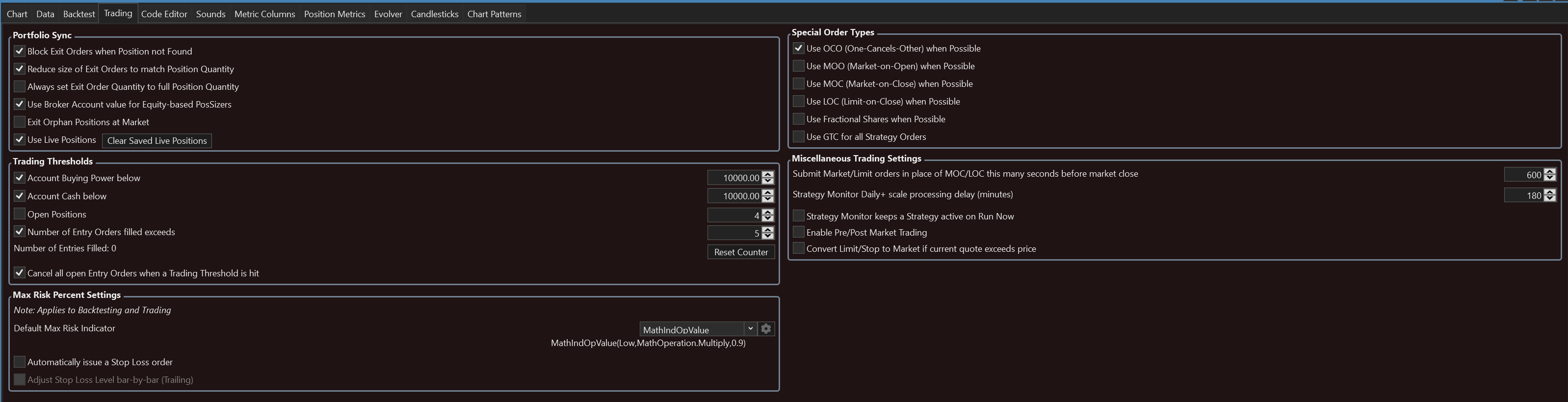The image size is (1568, 402).
Task: Expand Default Max Risk Indicator dropdown arrow
Action: click(750, 329)
